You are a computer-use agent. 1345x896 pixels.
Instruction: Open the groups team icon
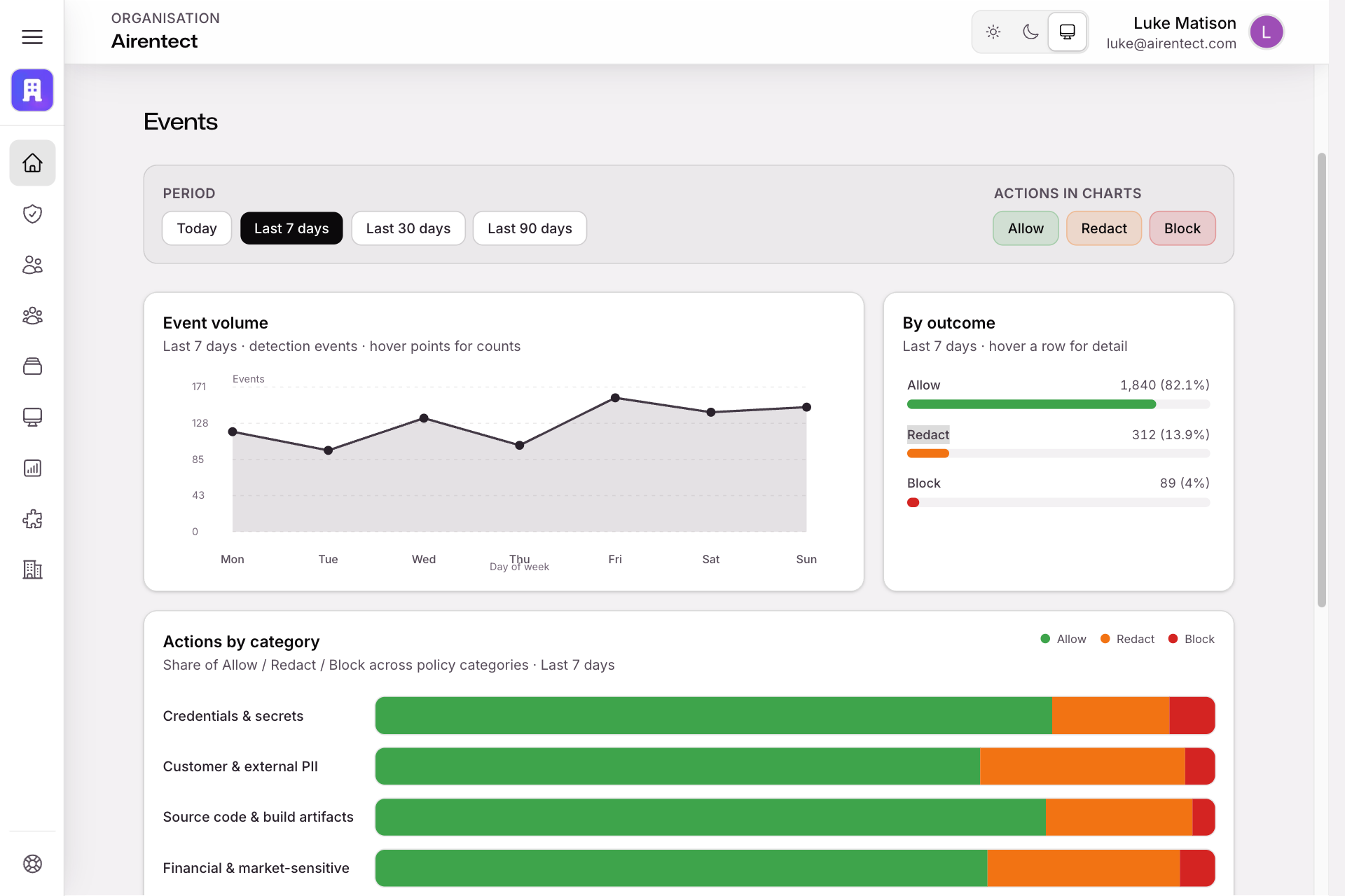(x=32, y=316)
